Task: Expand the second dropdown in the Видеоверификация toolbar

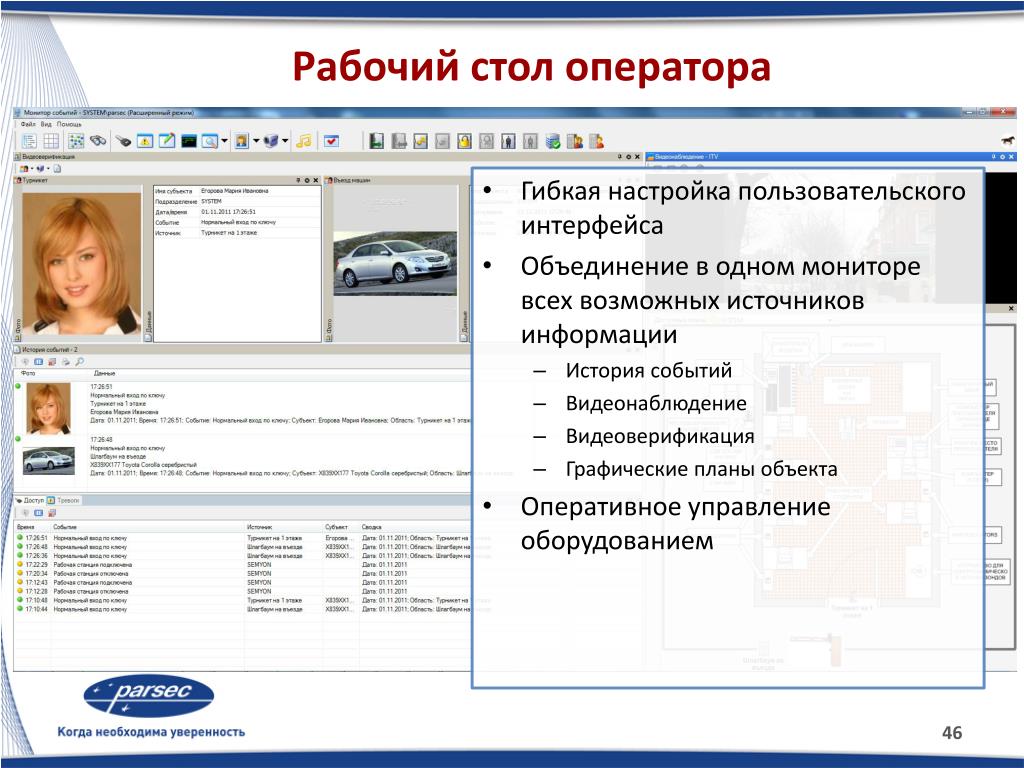Action: [x=48, y=168]
